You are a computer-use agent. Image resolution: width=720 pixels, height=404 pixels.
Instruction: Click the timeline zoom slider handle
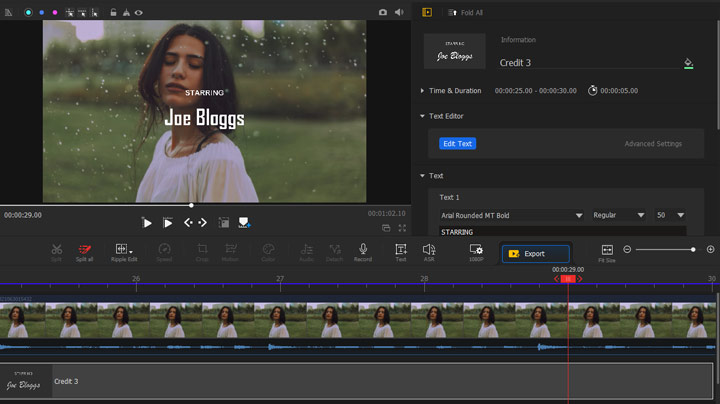pos(693,249)
